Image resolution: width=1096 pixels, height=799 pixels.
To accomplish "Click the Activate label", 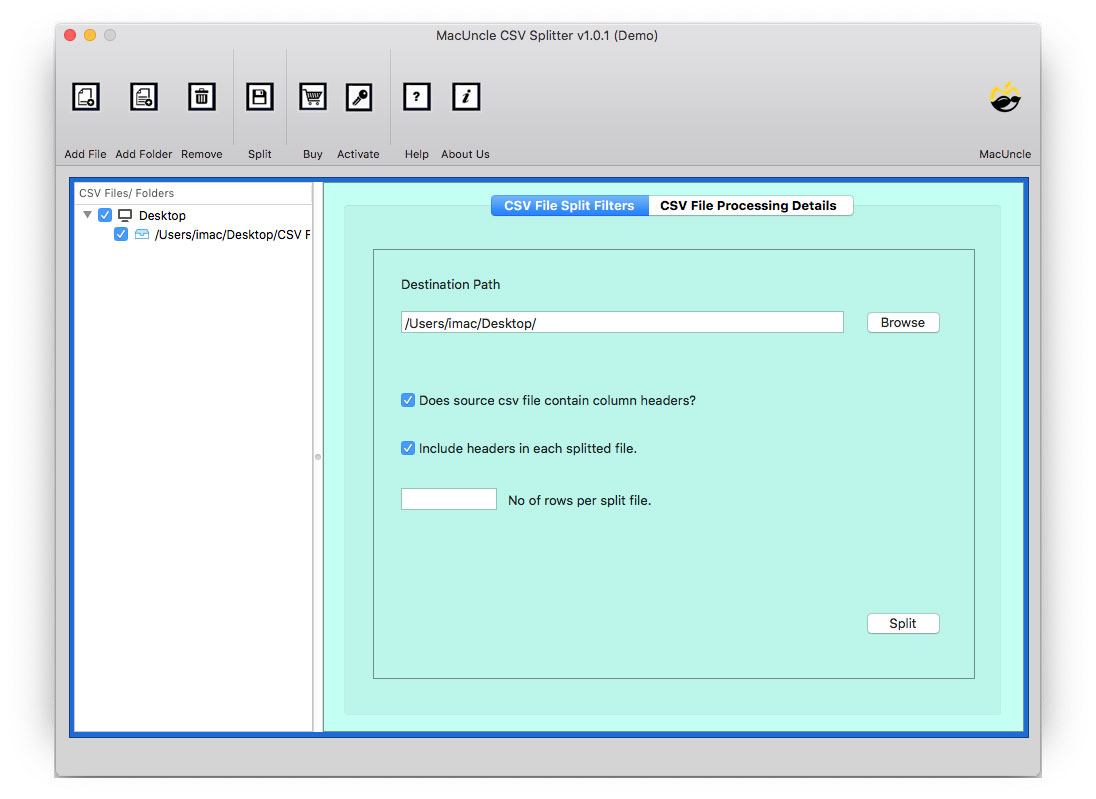I will point(358,154).
